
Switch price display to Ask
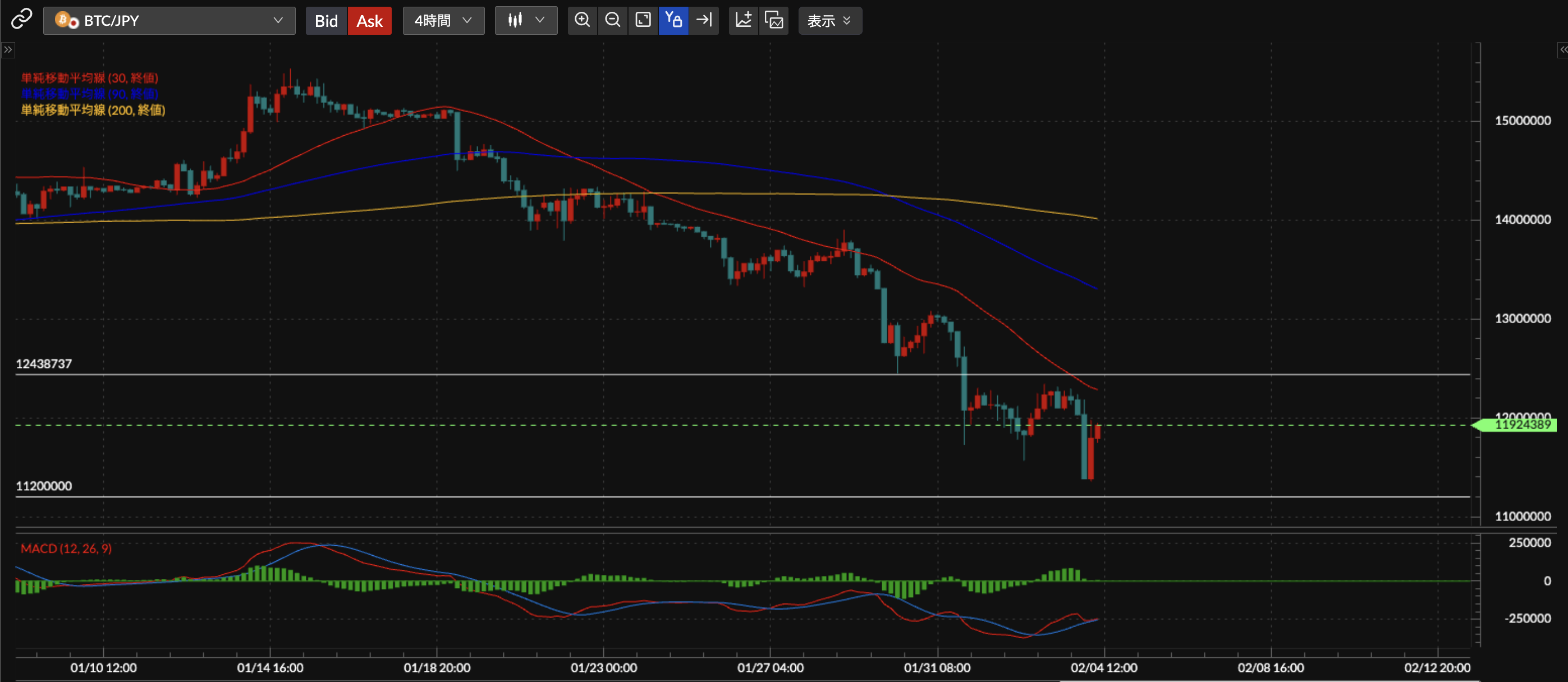369,21
